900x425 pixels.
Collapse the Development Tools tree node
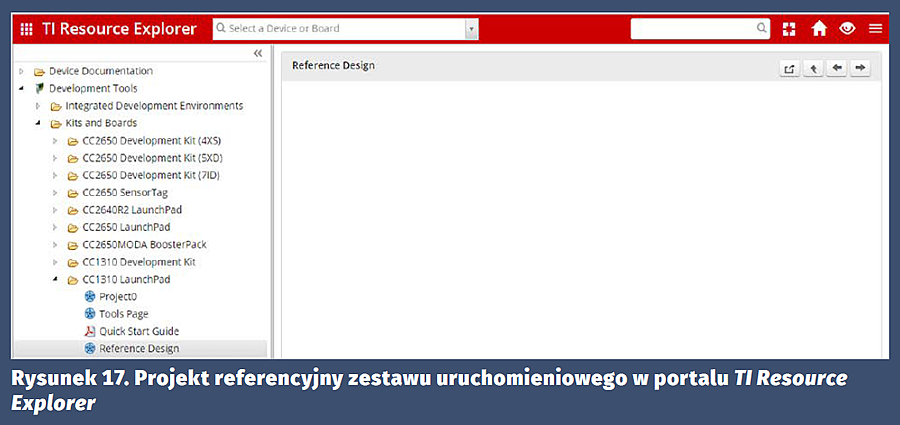click(22, 89)
